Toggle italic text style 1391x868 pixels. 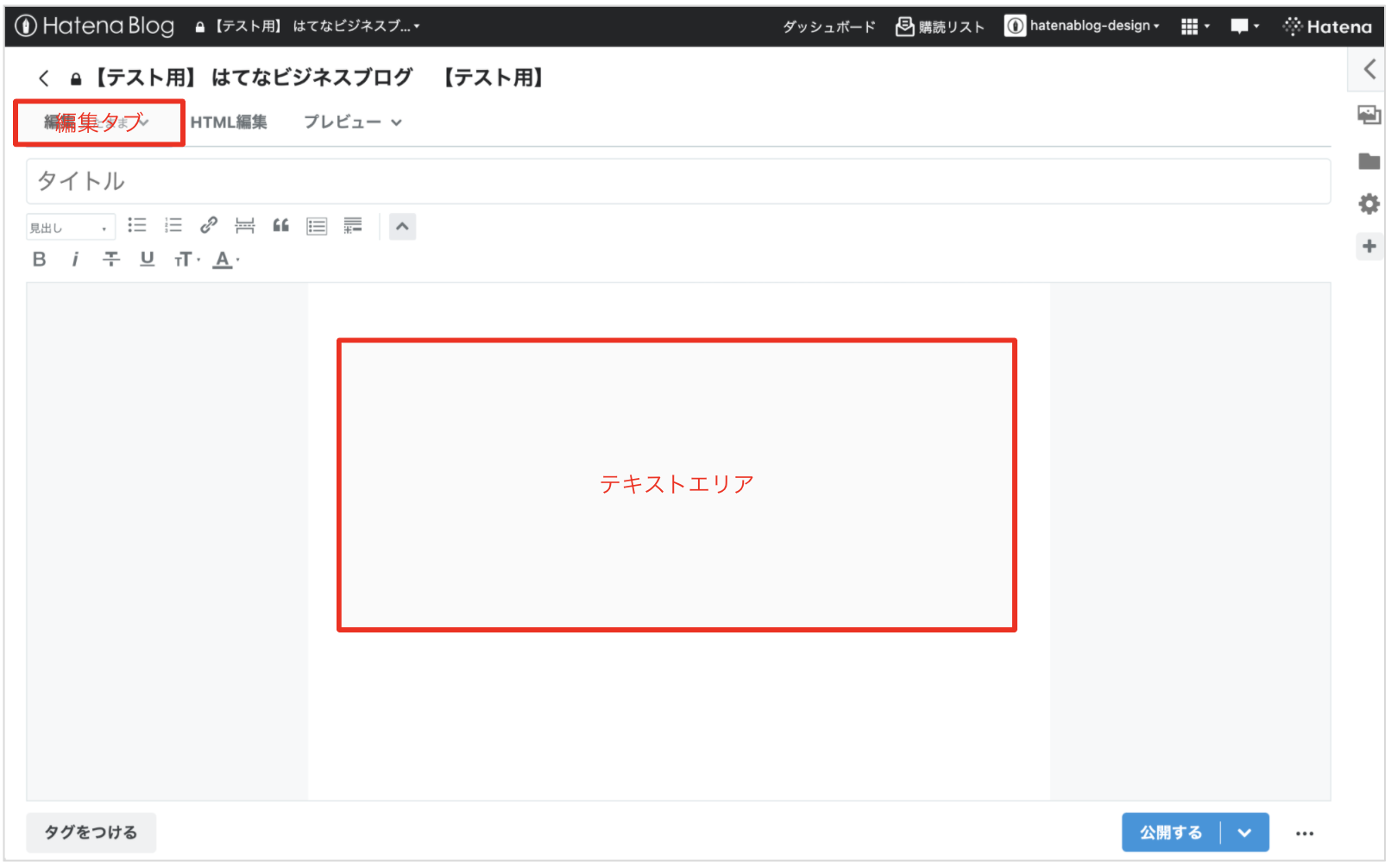75,260
